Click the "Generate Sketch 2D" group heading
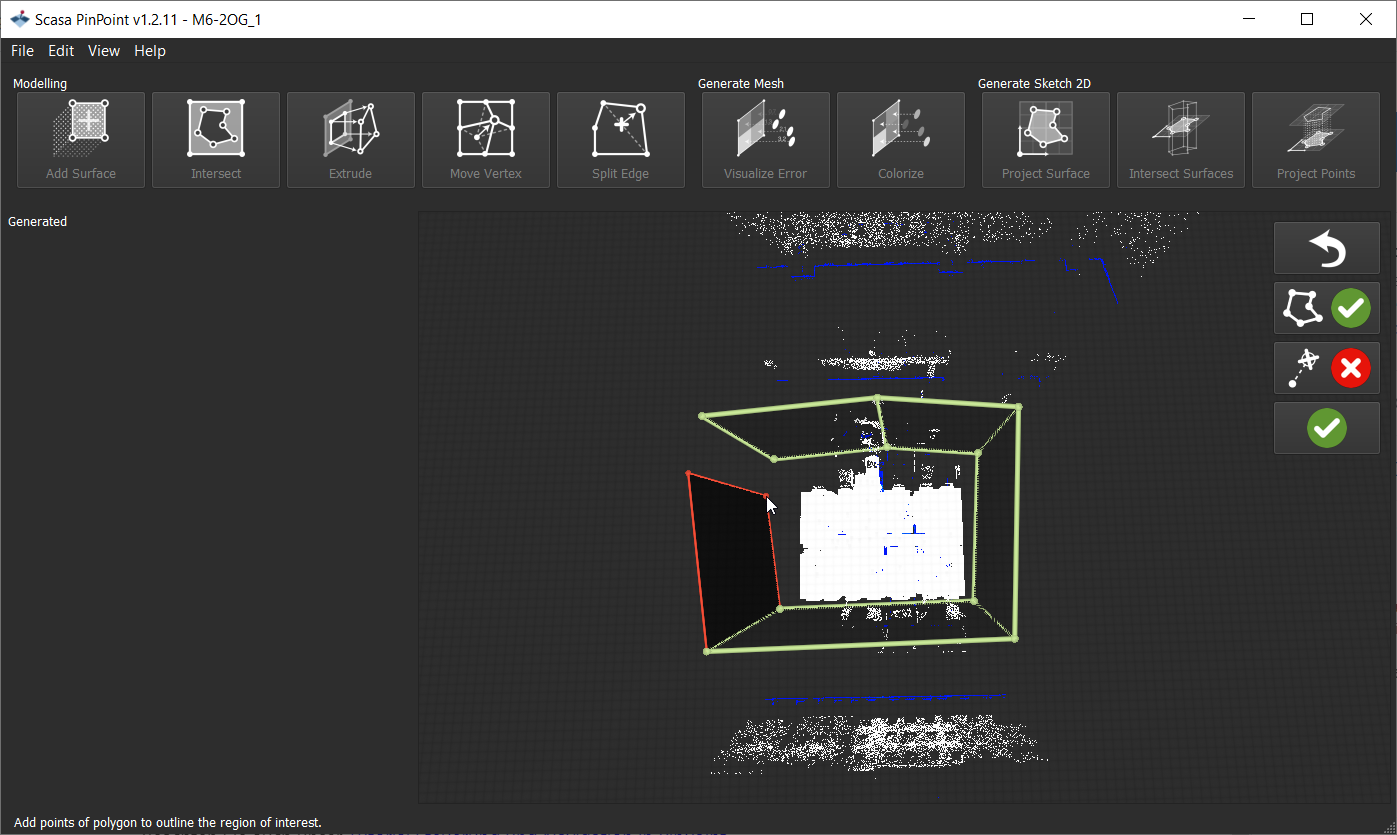 (x=1033, y=84)
